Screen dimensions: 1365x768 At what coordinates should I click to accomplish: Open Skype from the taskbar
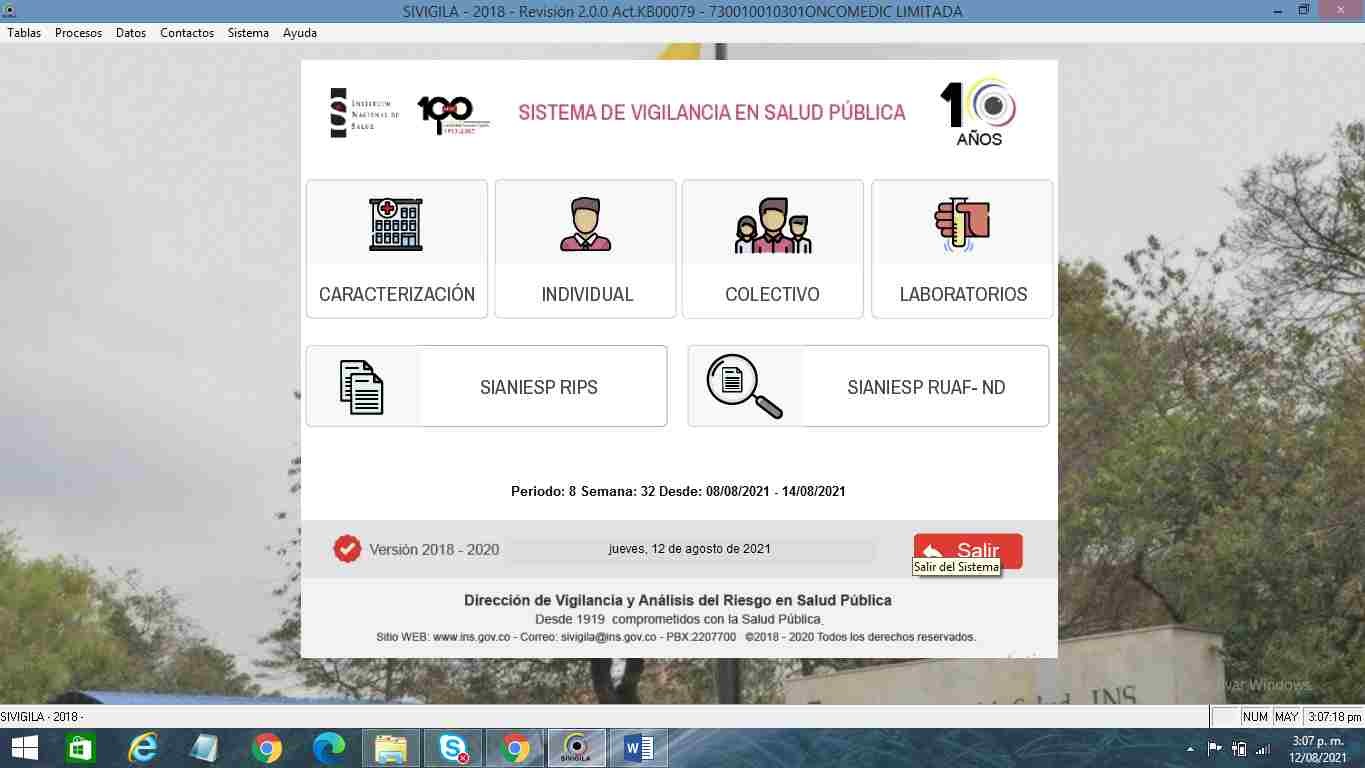pyautogui.click(x=453, y=748)
